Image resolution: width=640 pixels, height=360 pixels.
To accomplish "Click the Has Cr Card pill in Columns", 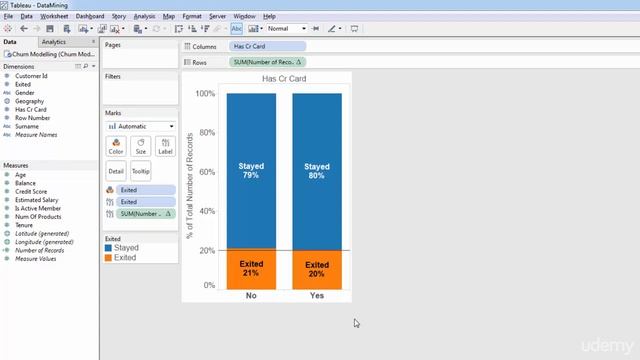I will (267, 46).
